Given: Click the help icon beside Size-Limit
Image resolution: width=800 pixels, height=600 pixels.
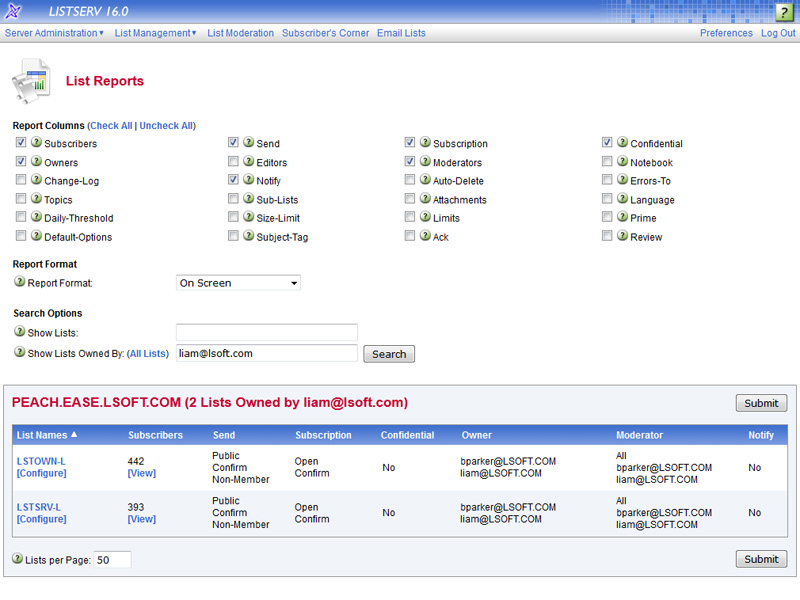Looking at the screenshot, I should click(x=248, y=217).
